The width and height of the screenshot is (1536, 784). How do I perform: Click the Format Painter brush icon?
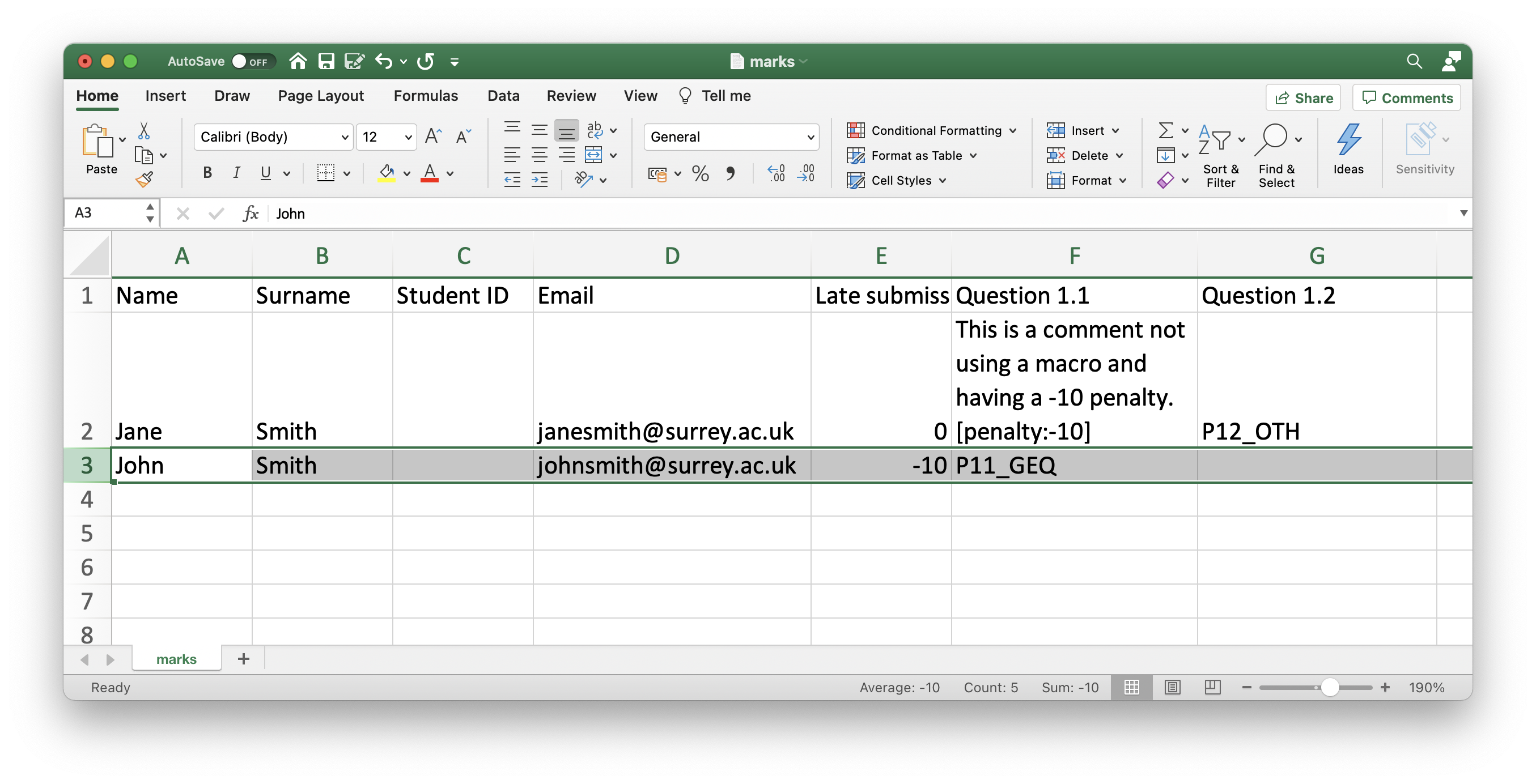click(x=145, y=180)
